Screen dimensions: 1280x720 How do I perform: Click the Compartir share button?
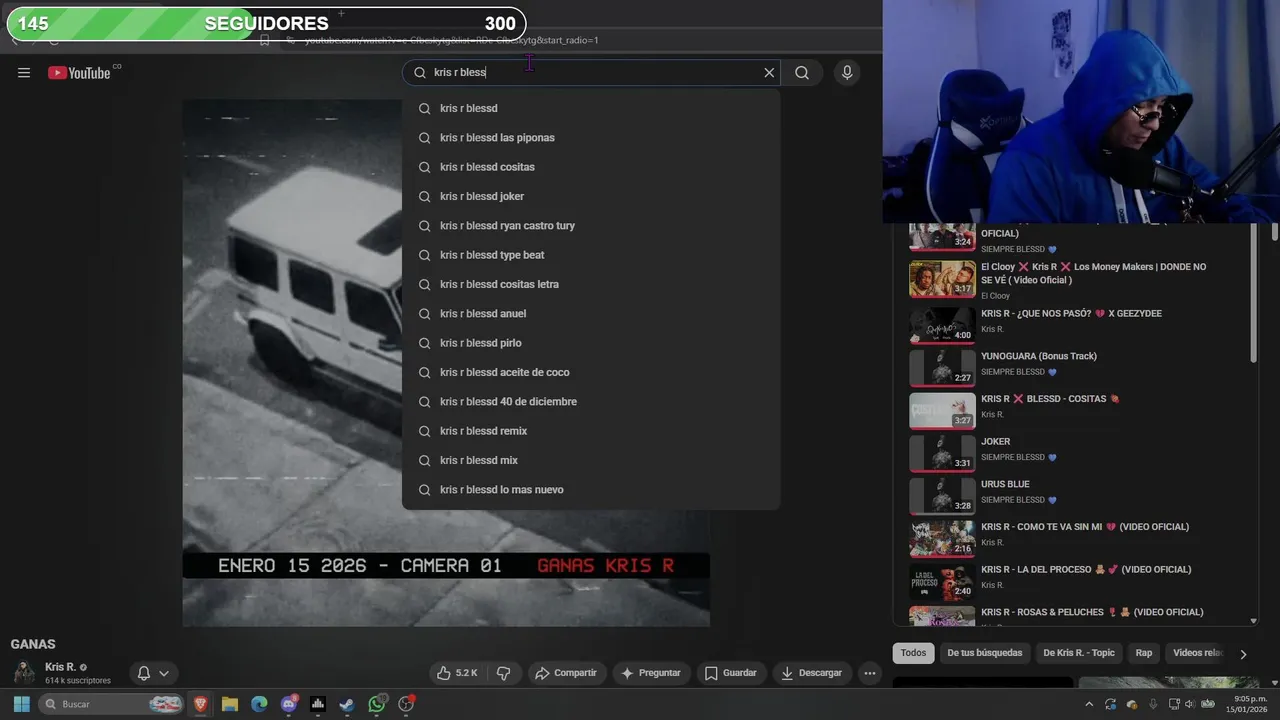[566, 673]
